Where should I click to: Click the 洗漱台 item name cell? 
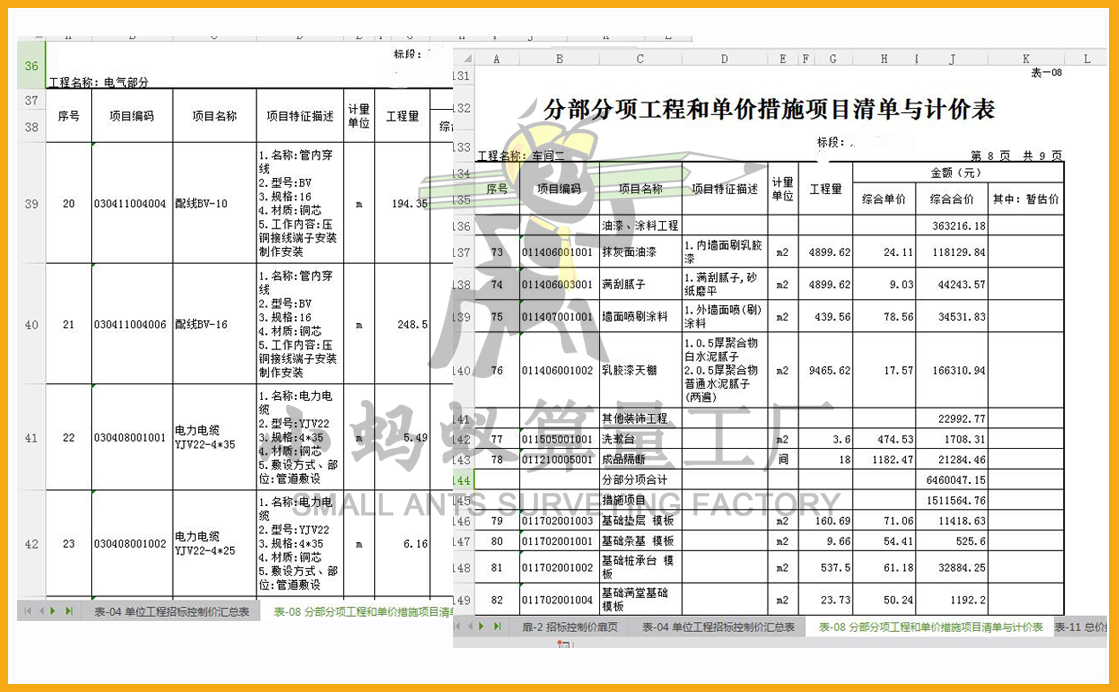coord(639,439)
